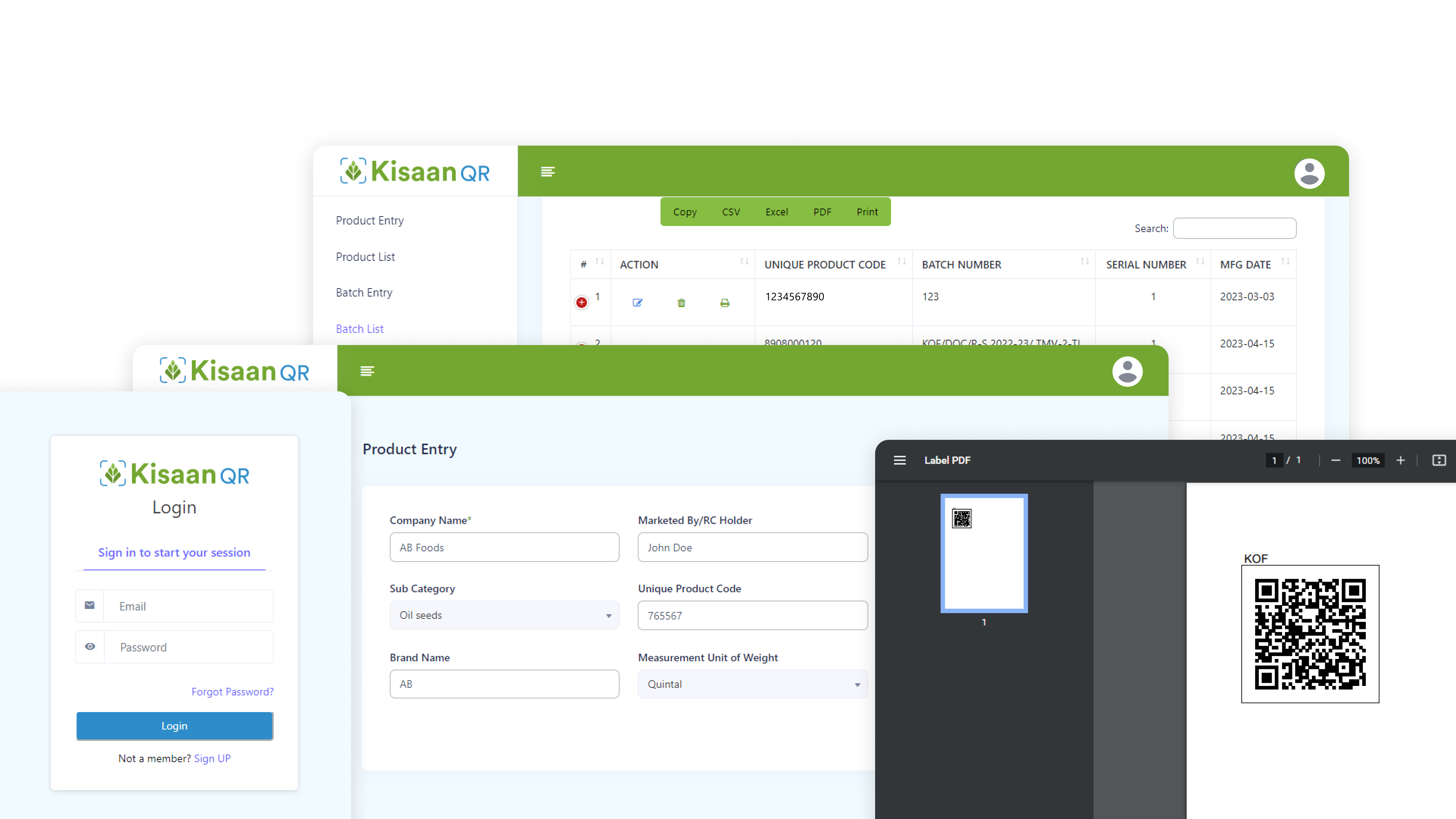This screenshot has height=819, width=1456.
Task: Click the CSV export button
Action: click(x=730, y=212)
